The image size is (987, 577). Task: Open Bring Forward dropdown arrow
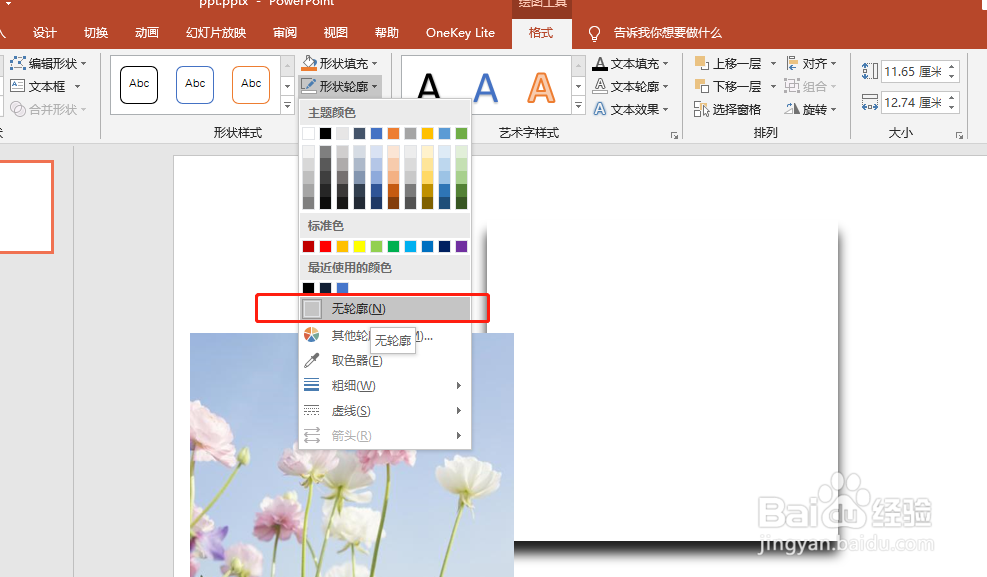point(774,64)
